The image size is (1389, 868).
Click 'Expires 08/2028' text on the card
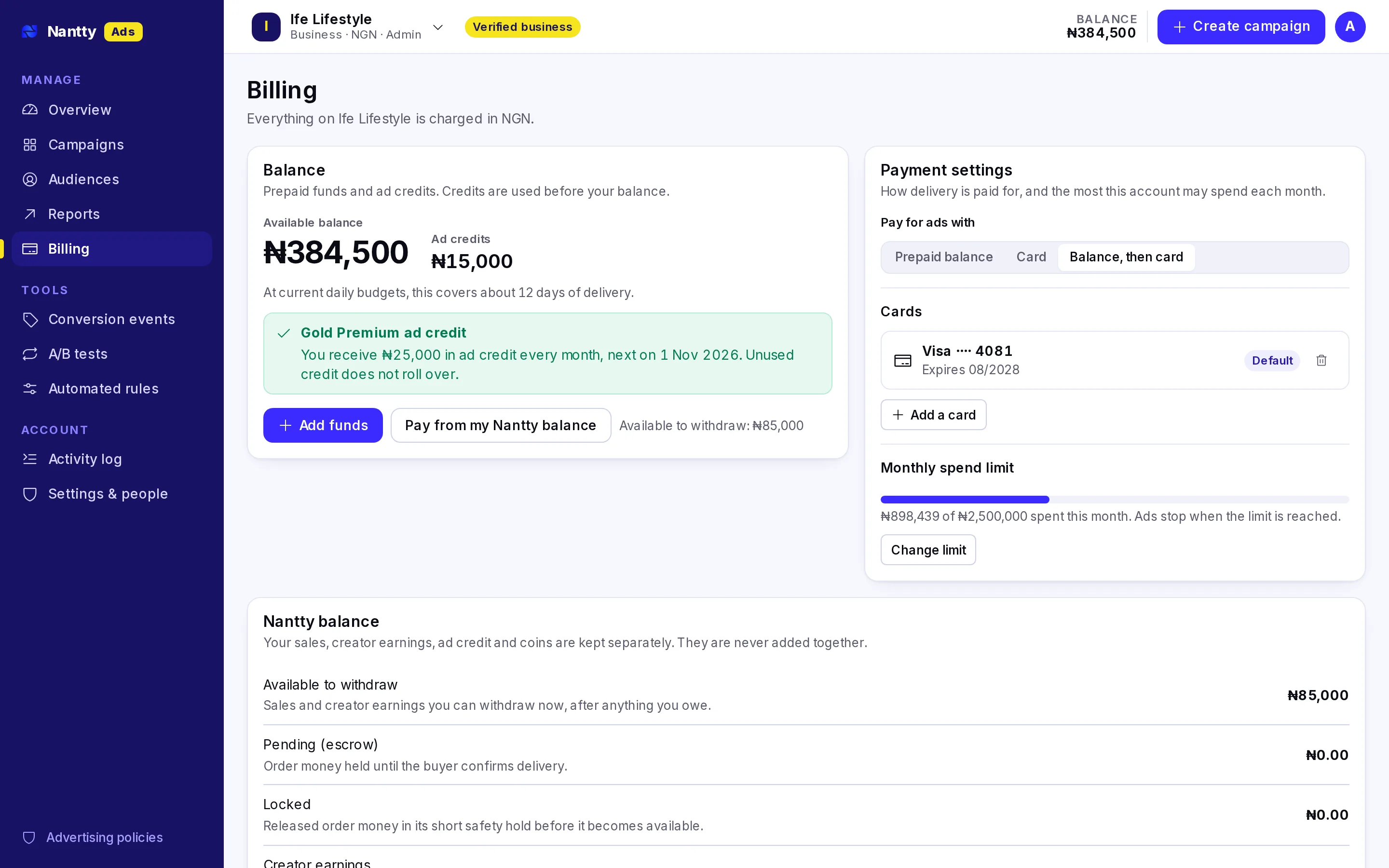tap(970, 370)
